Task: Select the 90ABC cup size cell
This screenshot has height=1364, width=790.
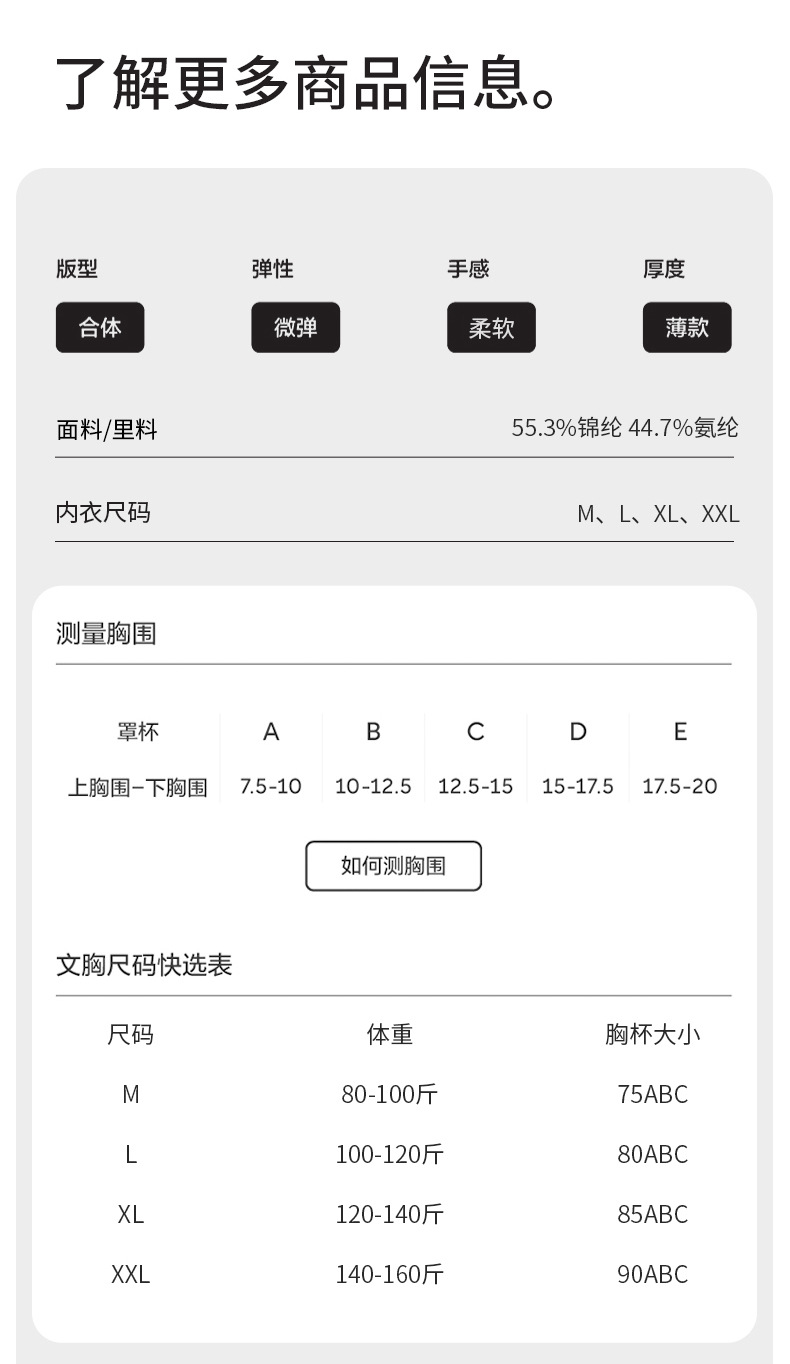Action: pos(653,1274)
